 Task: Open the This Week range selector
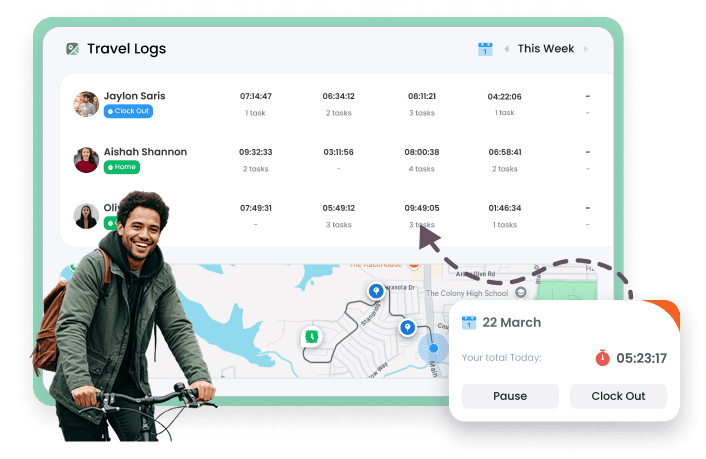(545, 49)
